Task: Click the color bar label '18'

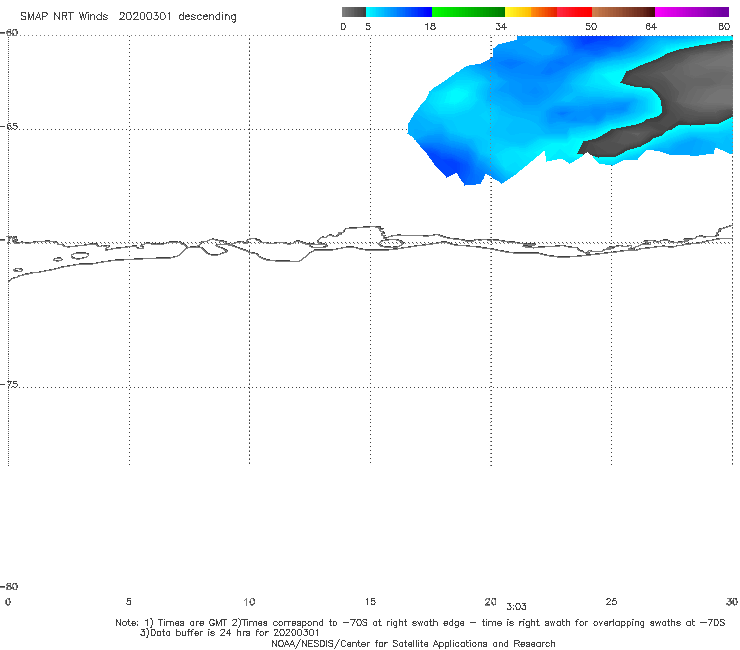Action: 430,26
